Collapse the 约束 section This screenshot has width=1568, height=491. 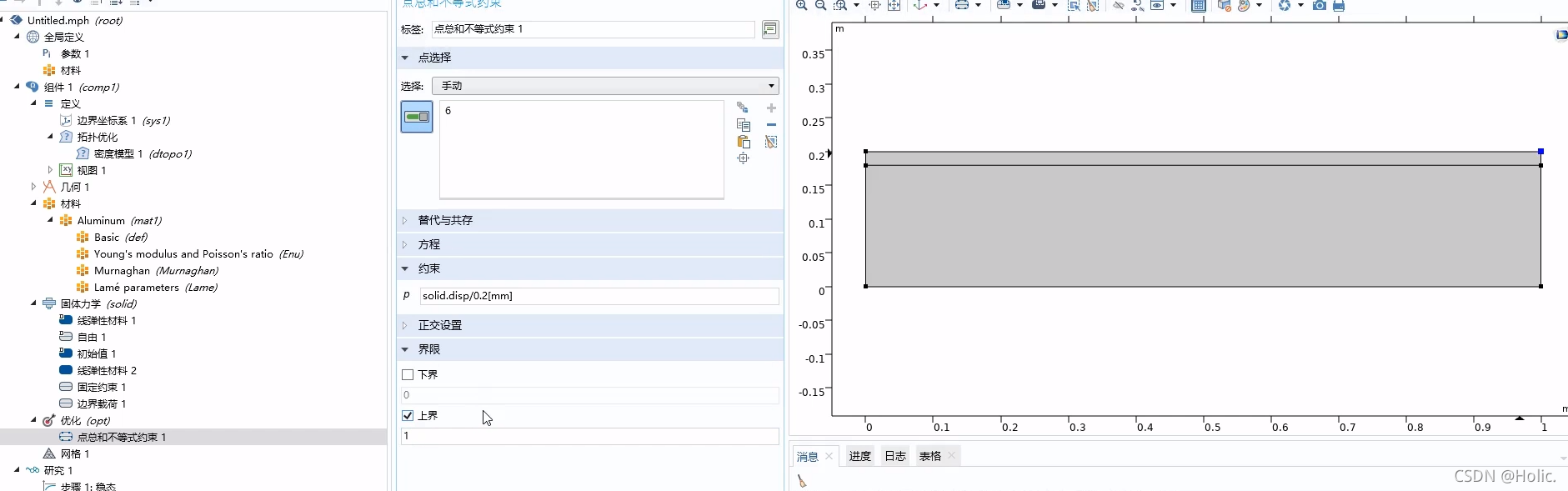405,268
